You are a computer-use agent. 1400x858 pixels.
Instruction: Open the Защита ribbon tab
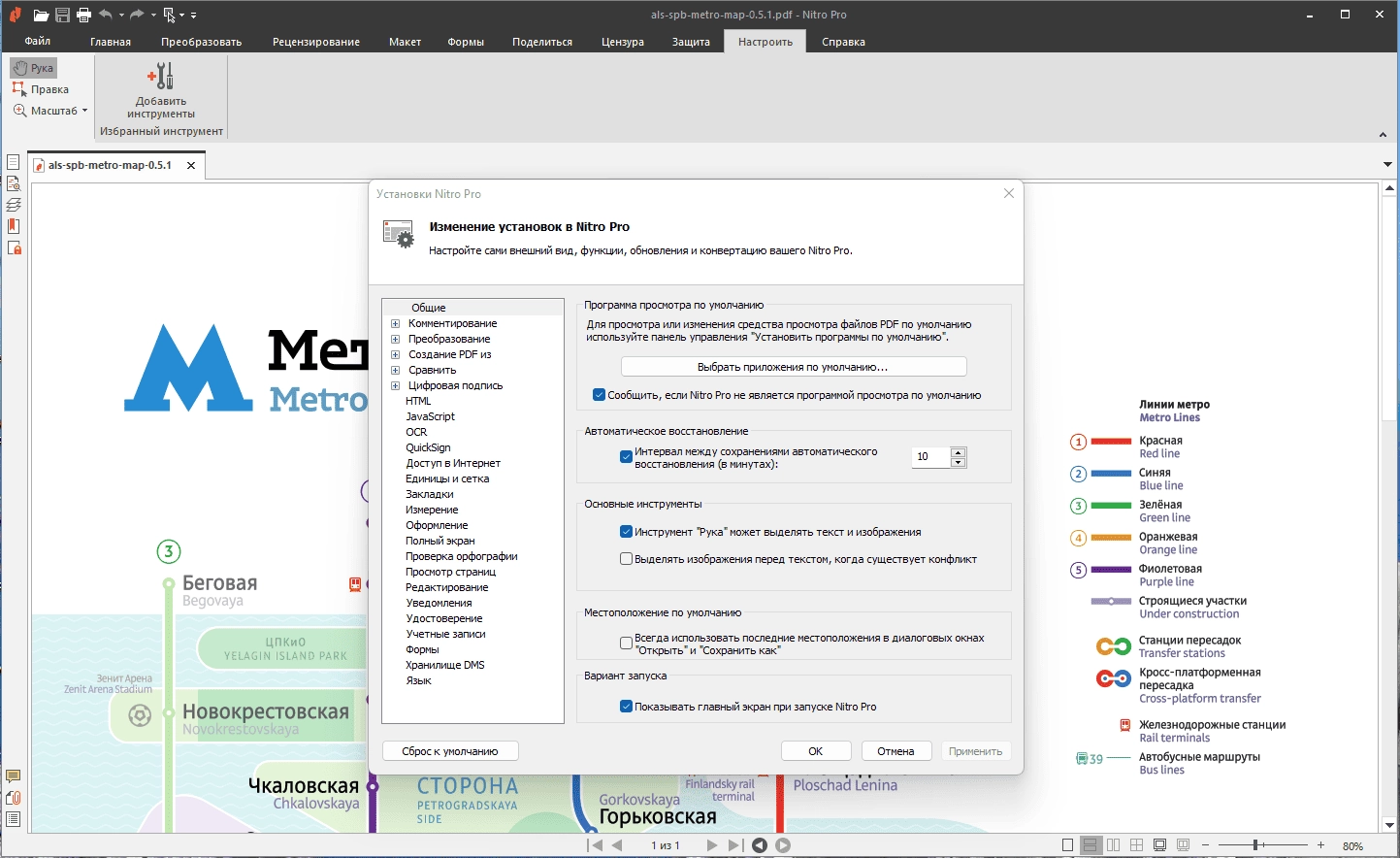click(691, 42)
